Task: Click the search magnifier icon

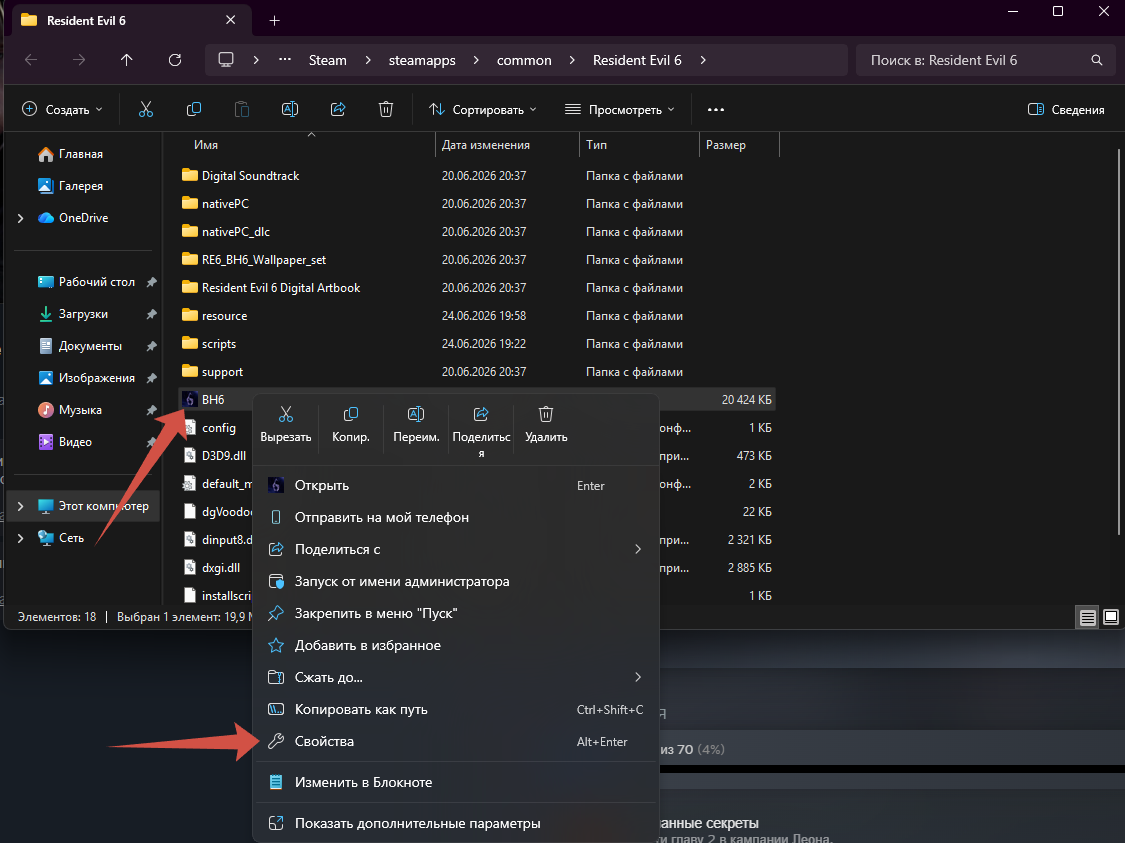Action: pyautogui.click(x=1096, y=60)
